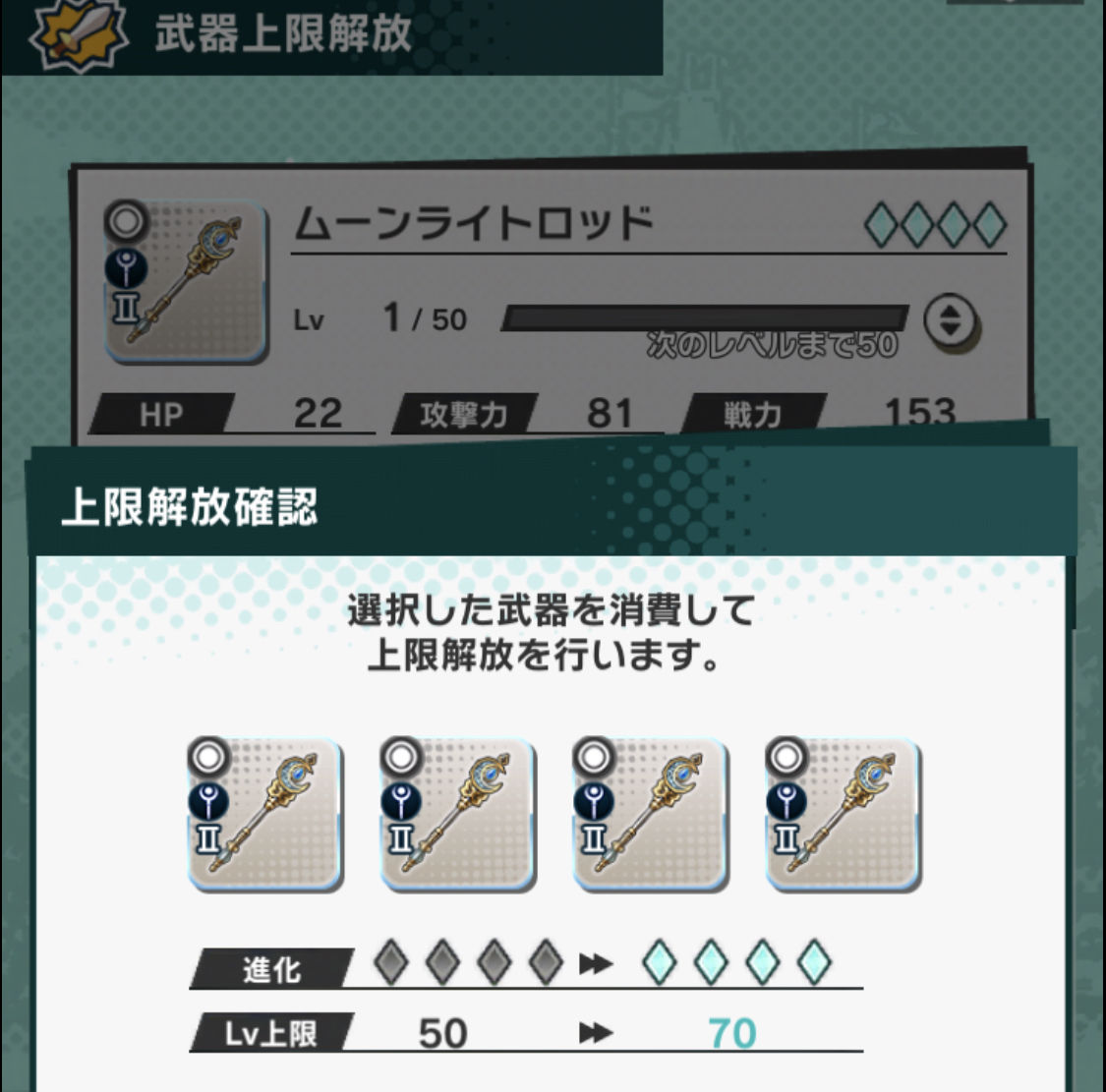This screenshot has height=1092, width=1106.
Task: Click the 武器上限解放 header title
Action: pyautogui.click(x=283, y=33)
